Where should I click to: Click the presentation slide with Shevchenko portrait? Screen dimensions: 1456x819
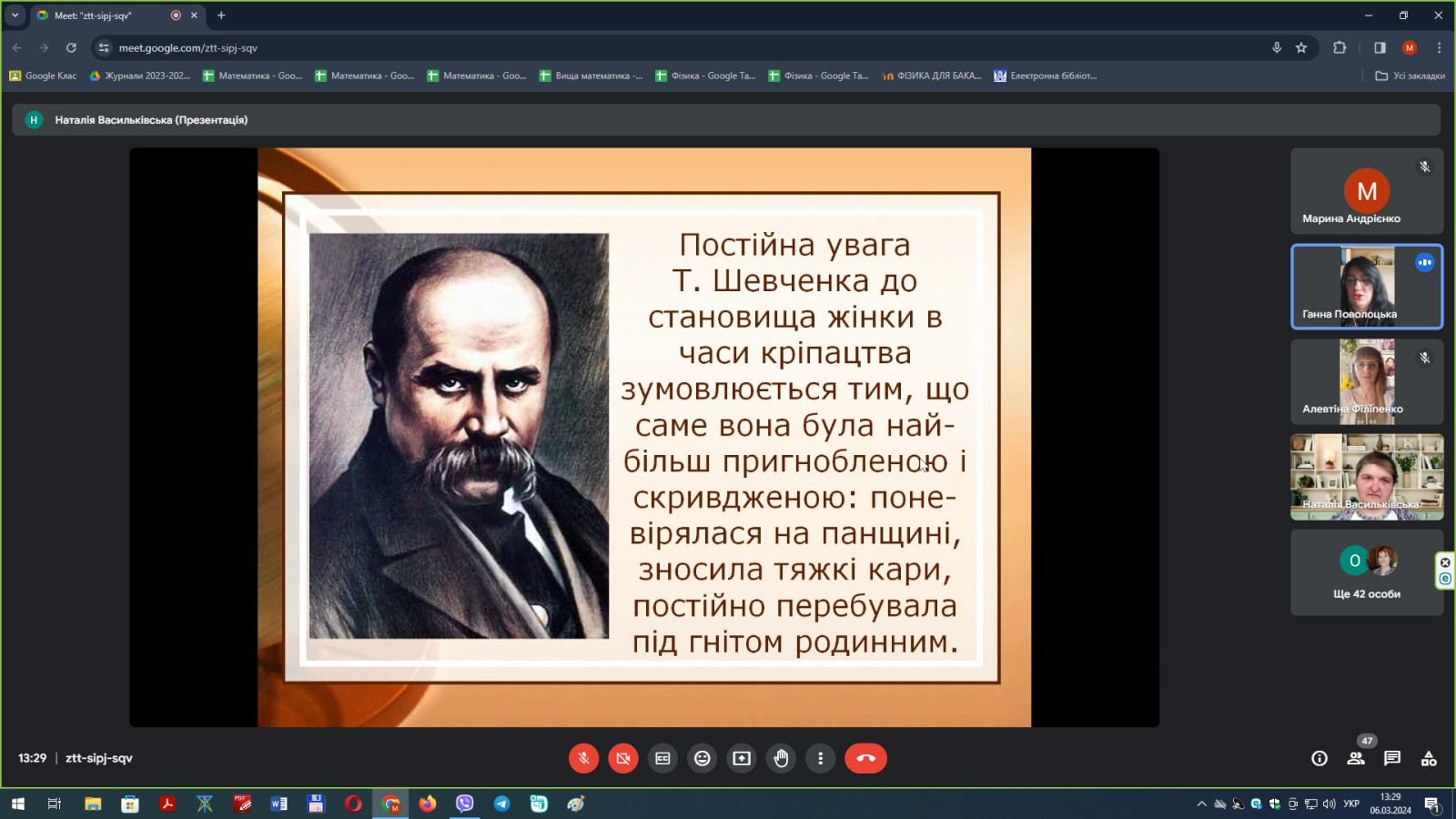coord(644,437)
